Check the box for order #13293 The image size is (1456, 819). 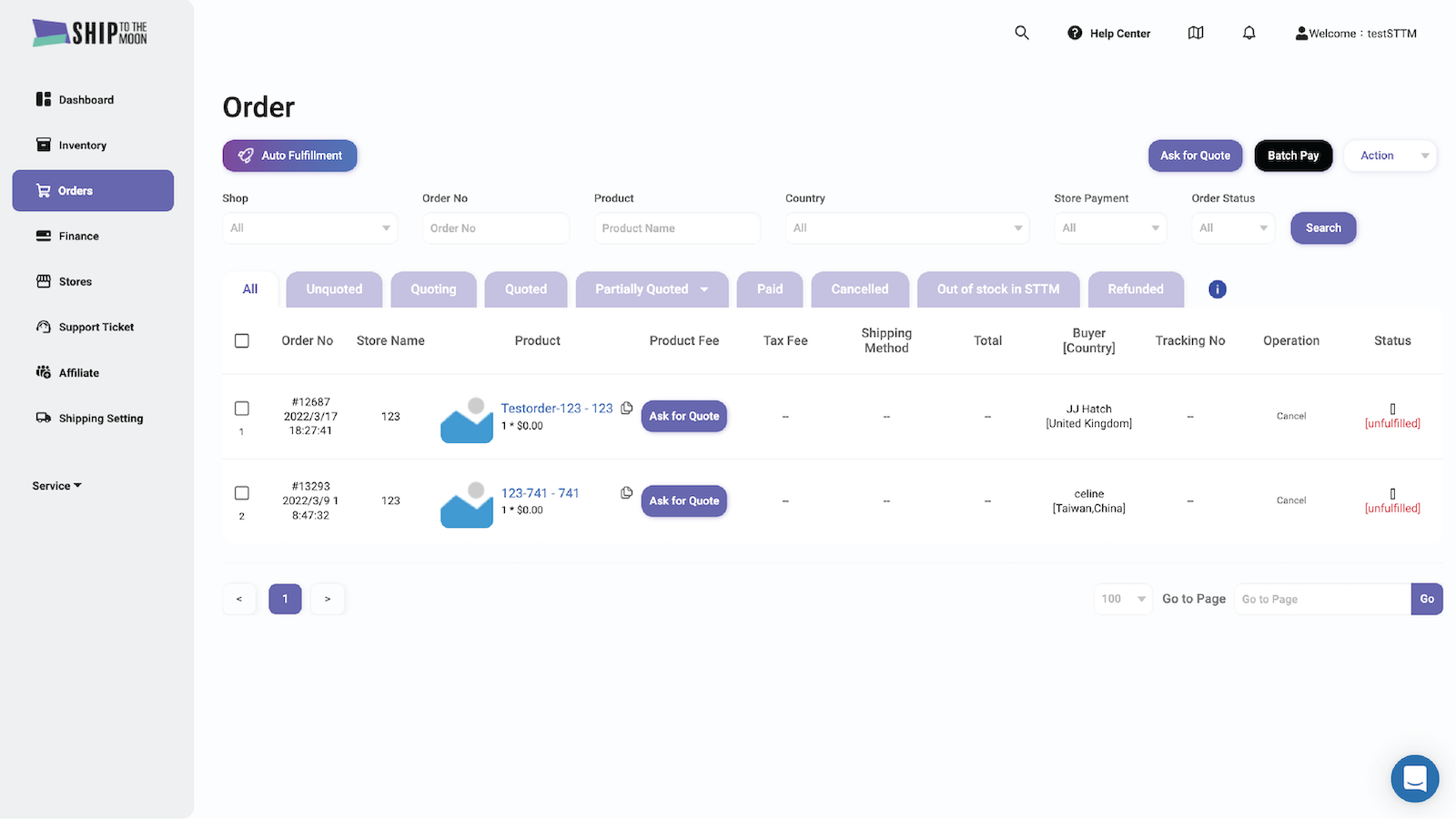[x=242, y=493]
